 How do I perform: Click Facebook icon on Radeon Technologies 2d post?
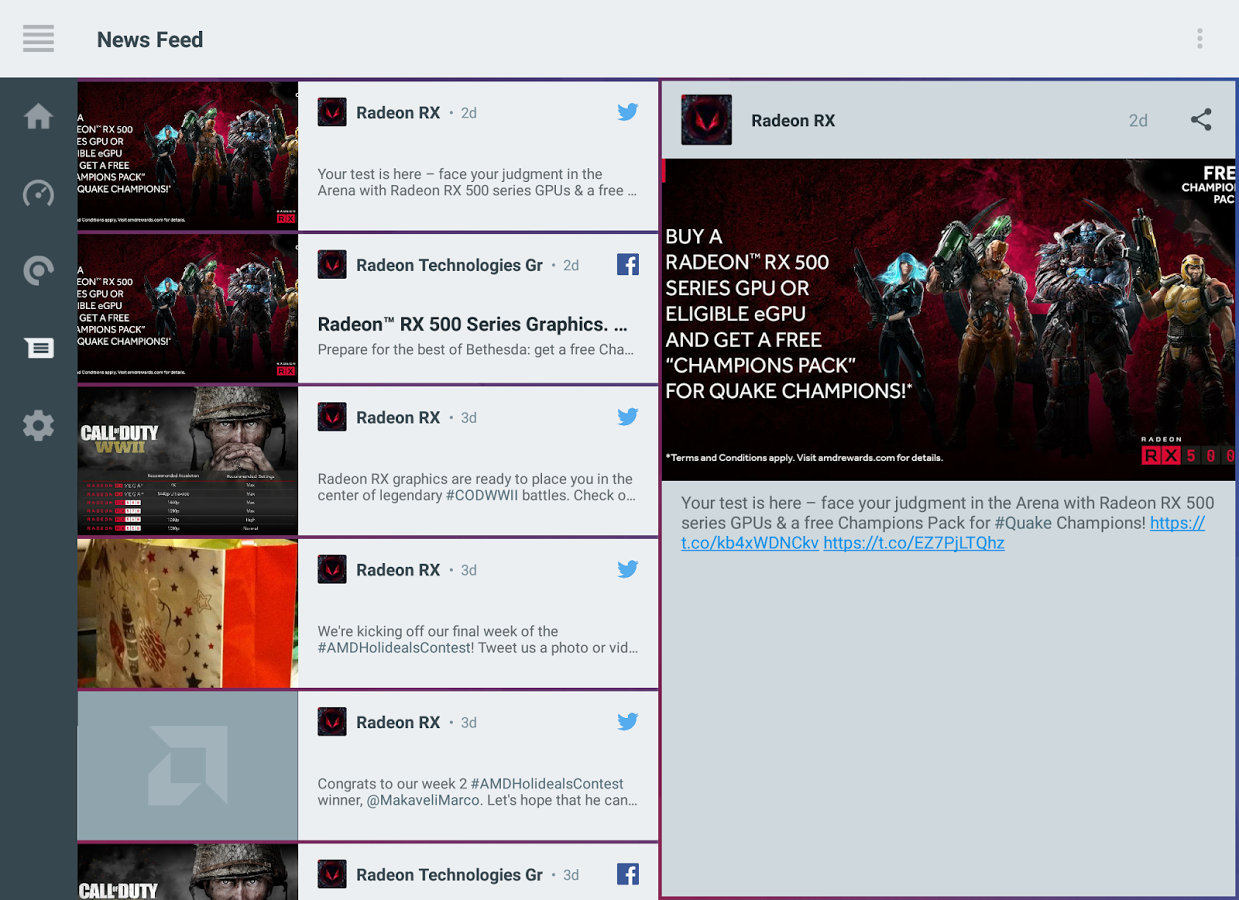627,265
